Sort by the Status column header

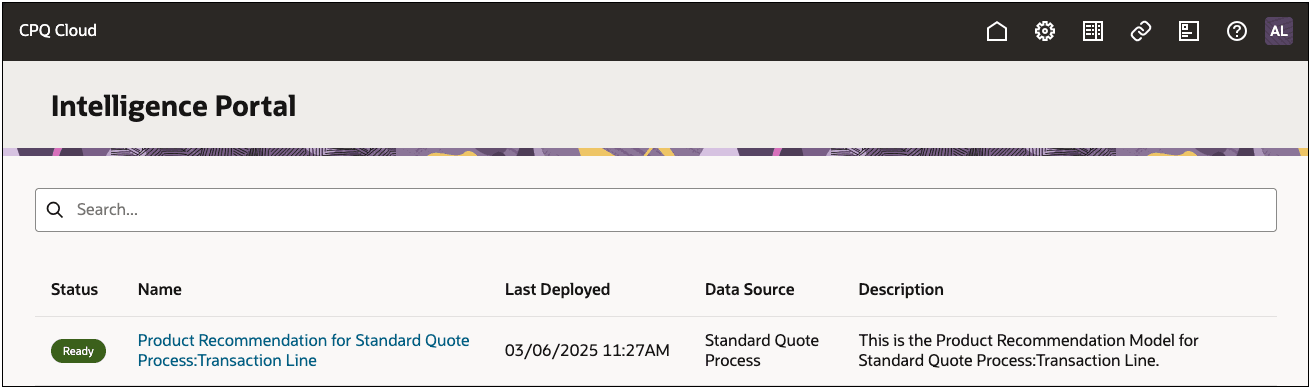(75, 289)
